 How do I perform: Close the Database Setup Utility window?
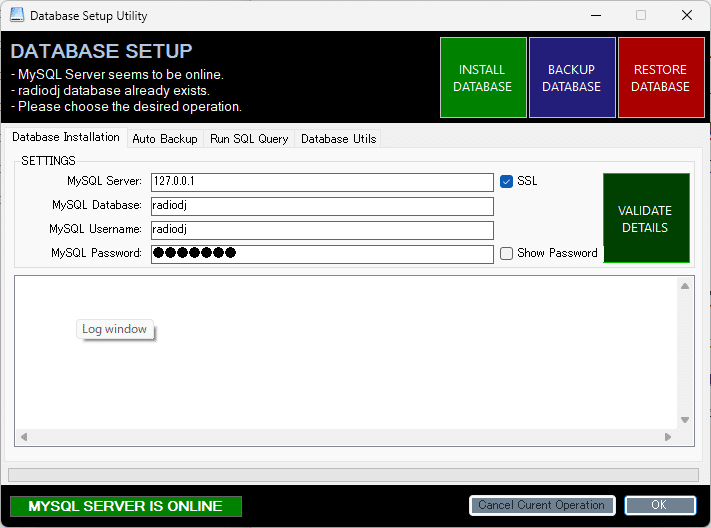click(687, 15)
